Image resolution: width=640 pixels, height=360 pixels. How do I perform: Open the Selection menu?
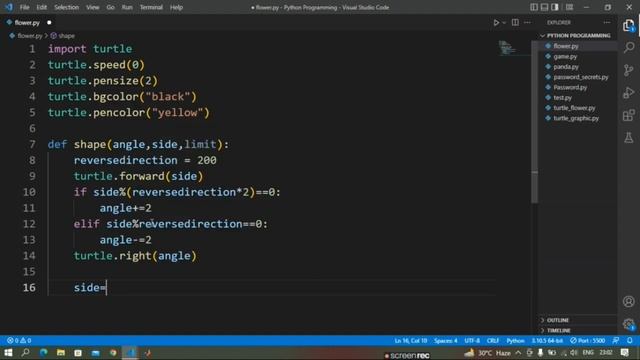[67, 7]
